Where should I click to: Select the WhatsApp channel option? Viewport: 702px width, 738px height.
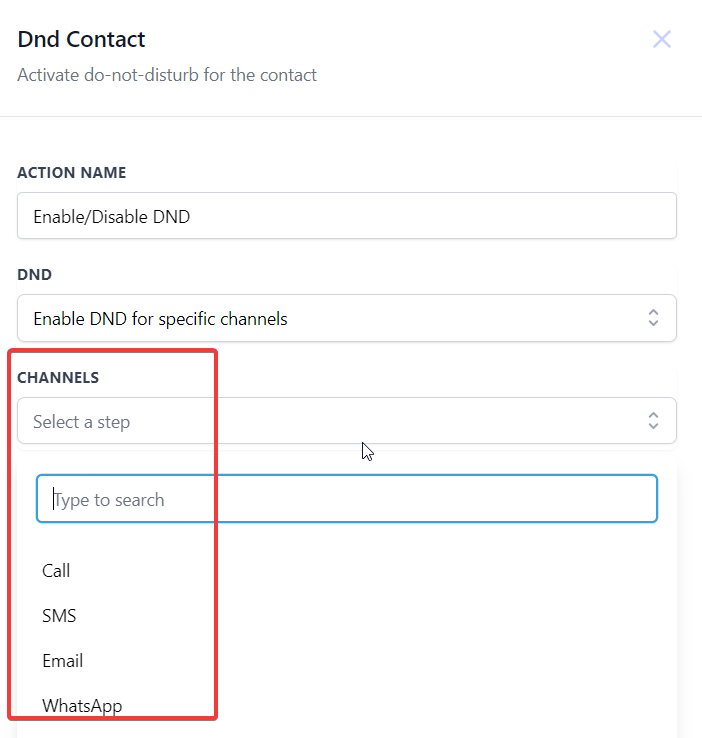coord(82,706)
